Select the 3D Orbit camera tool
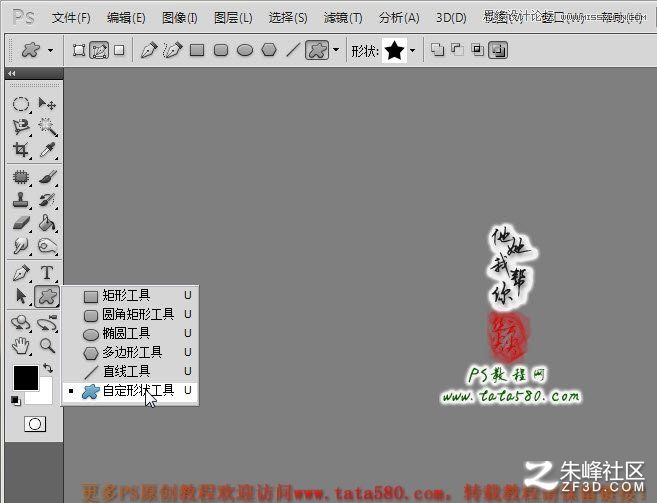This screenshot has width=657, height=503. (x=47, y=323)
